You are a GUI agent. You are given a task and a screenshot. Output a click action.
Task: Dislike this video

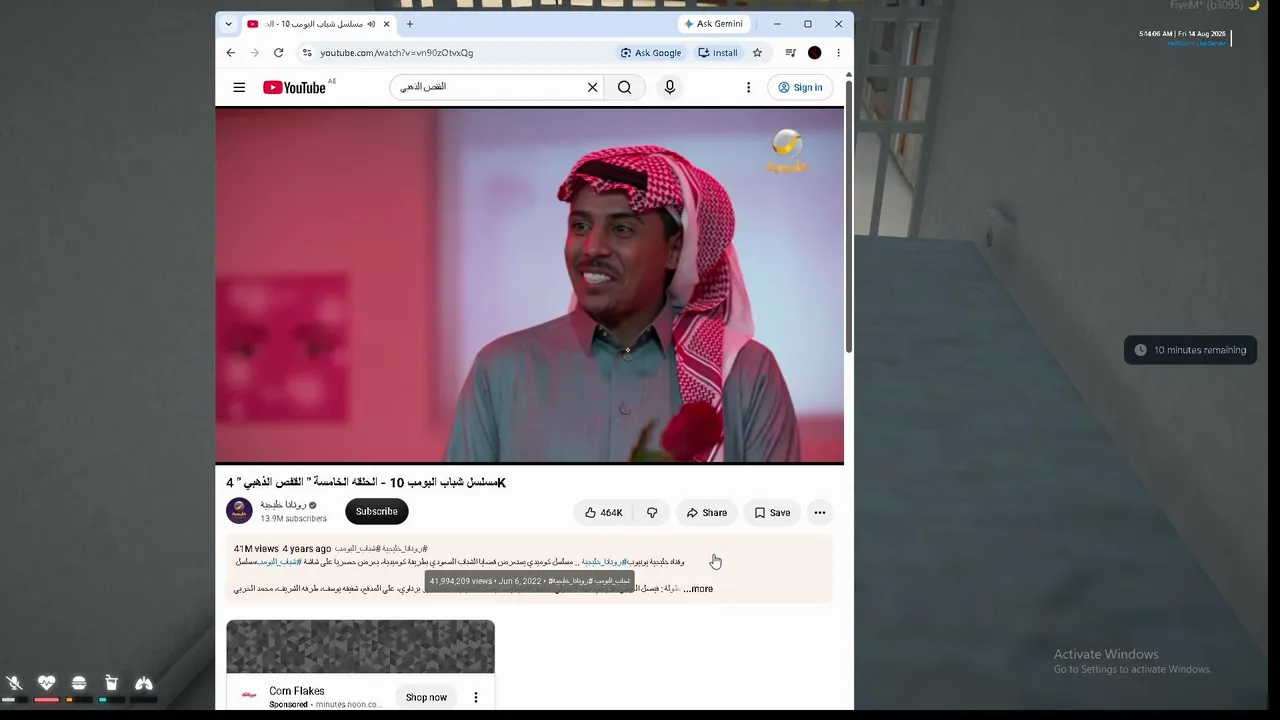tap(652, 513)
